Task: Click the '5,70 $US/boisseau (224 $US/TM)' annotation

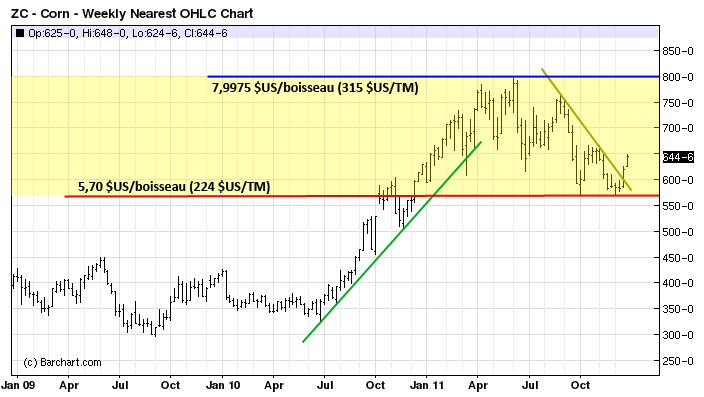Action: tap(174, 186)
